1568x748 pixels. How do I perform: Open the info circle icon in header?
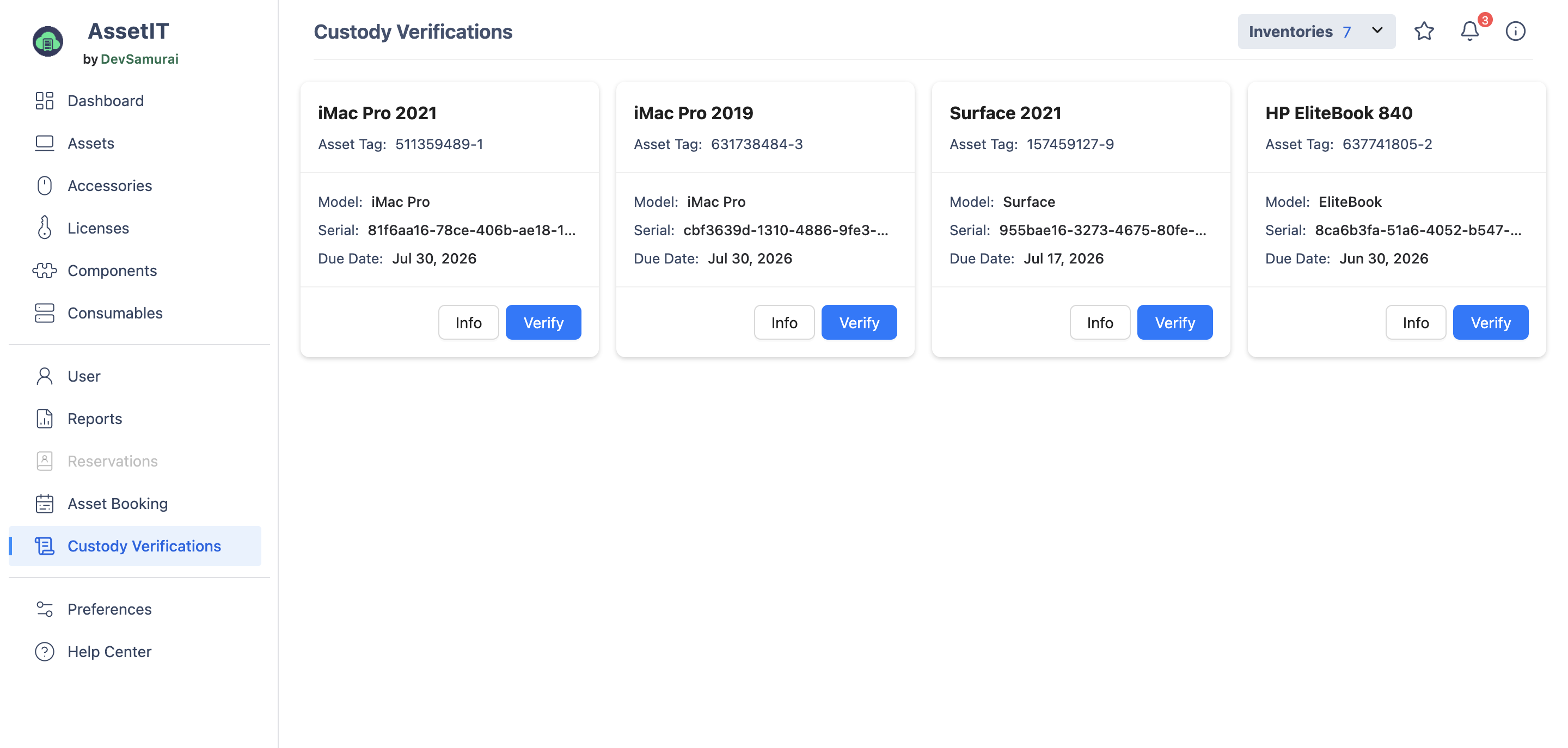1515,31
